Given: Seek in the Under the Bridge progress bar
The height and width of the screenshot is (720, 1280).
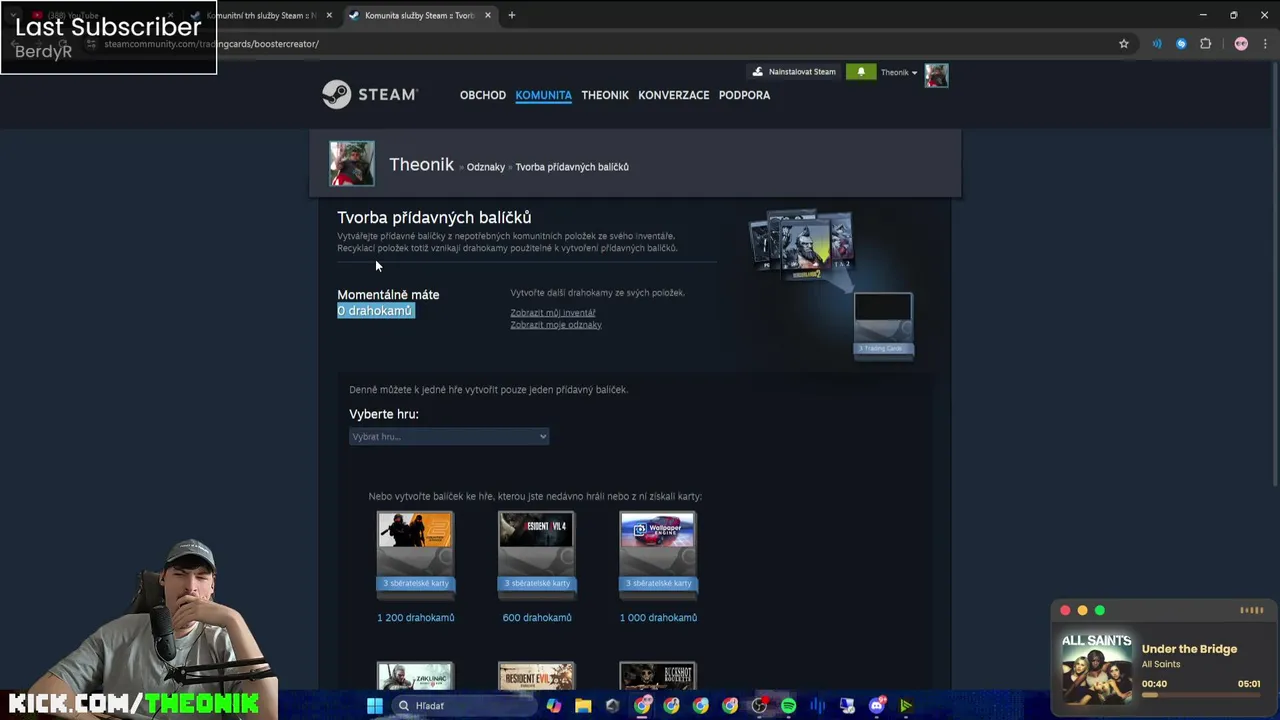Looking at the screenshot, I should pyautogui.click(x=1201, y=695).
